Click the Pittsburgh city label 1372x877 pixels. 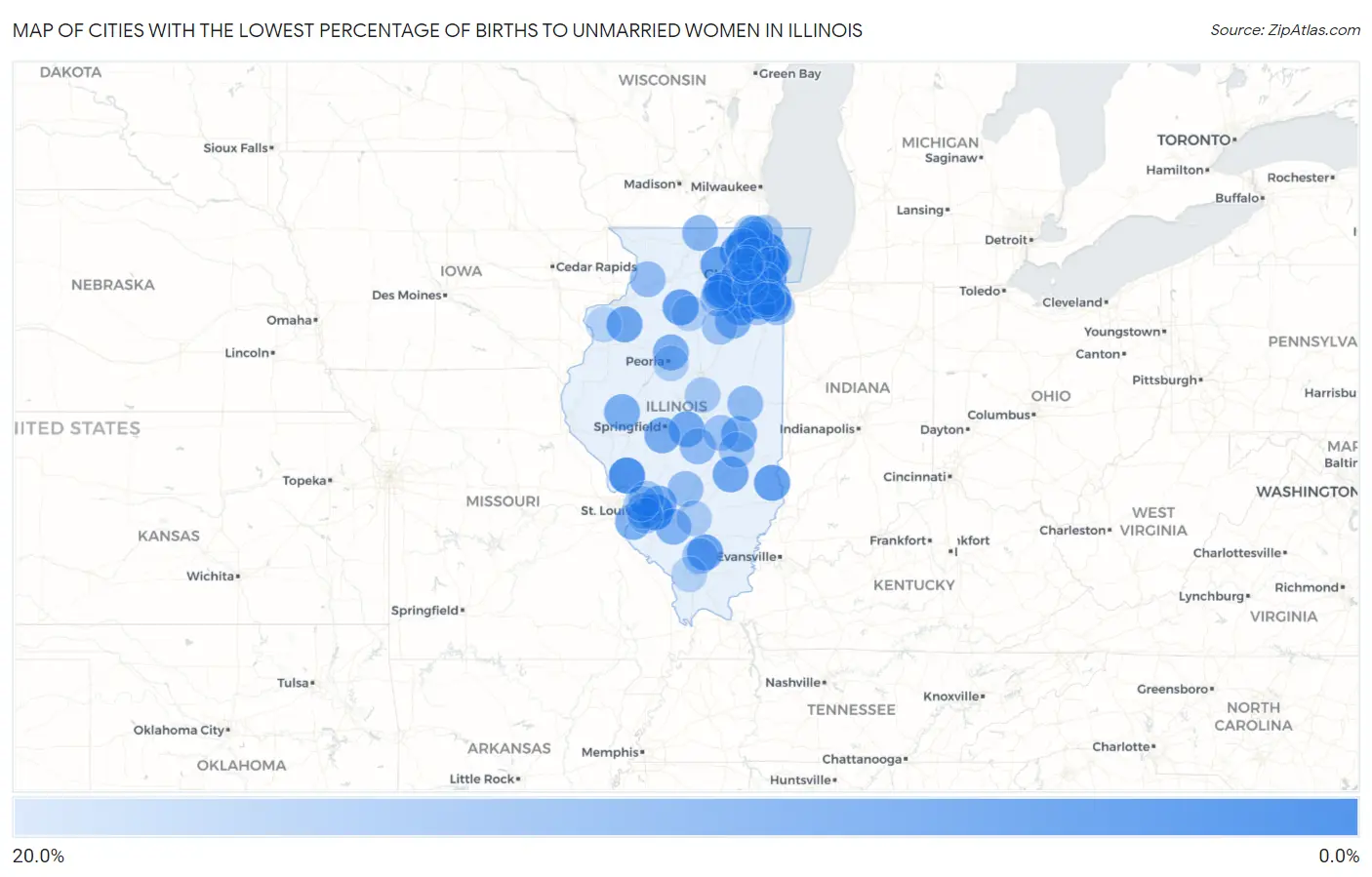point(1167,379)
